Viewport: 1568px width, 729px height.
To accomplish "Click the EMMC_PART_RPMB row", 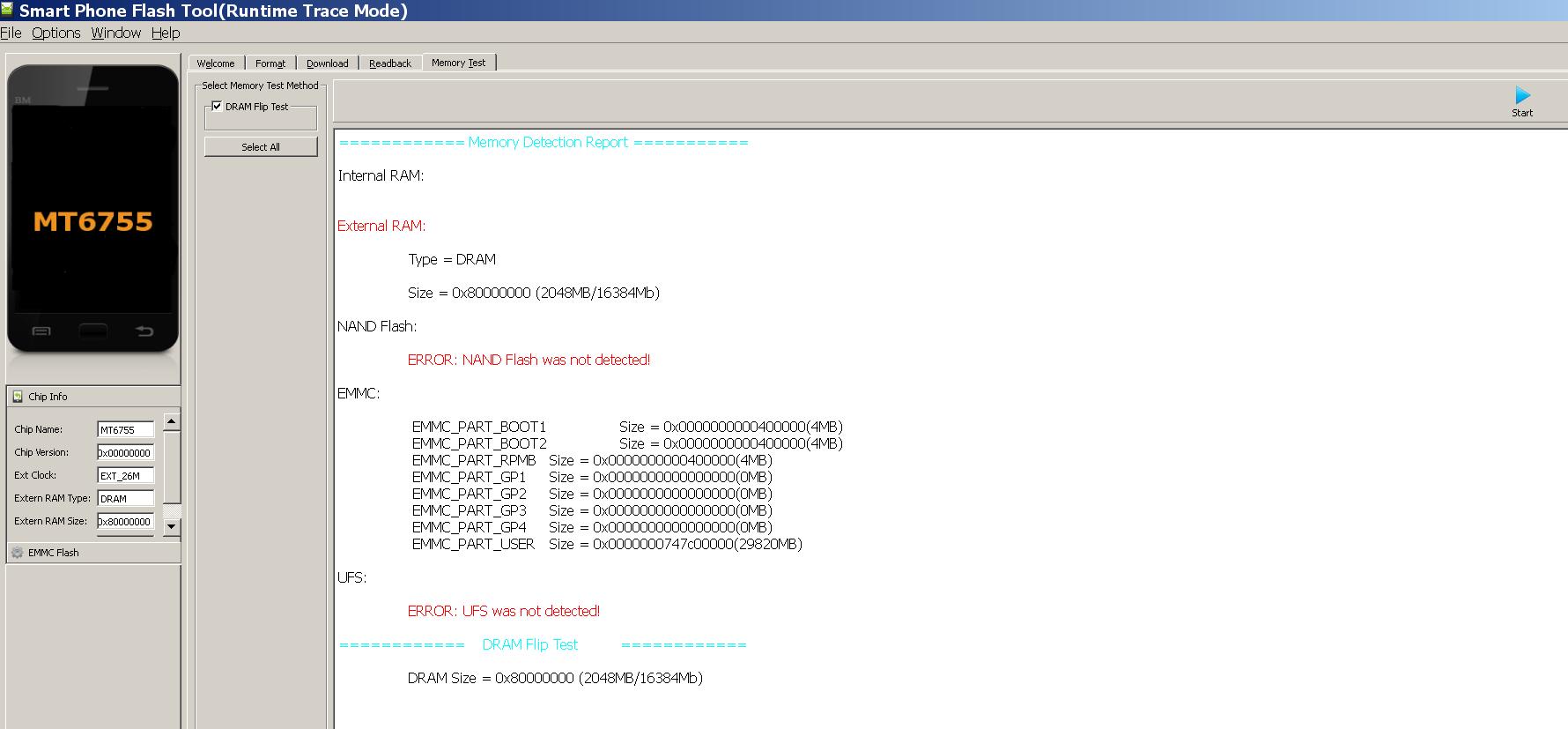I will (592, 460).
